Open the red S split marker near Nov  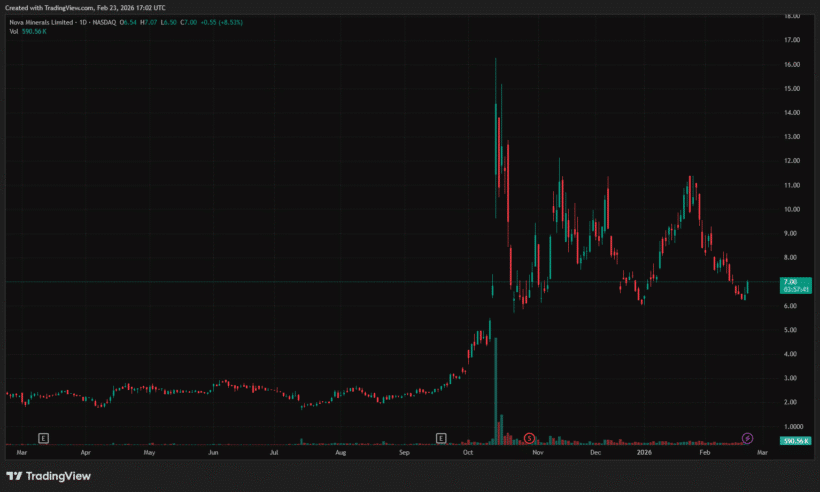(529, 438)
